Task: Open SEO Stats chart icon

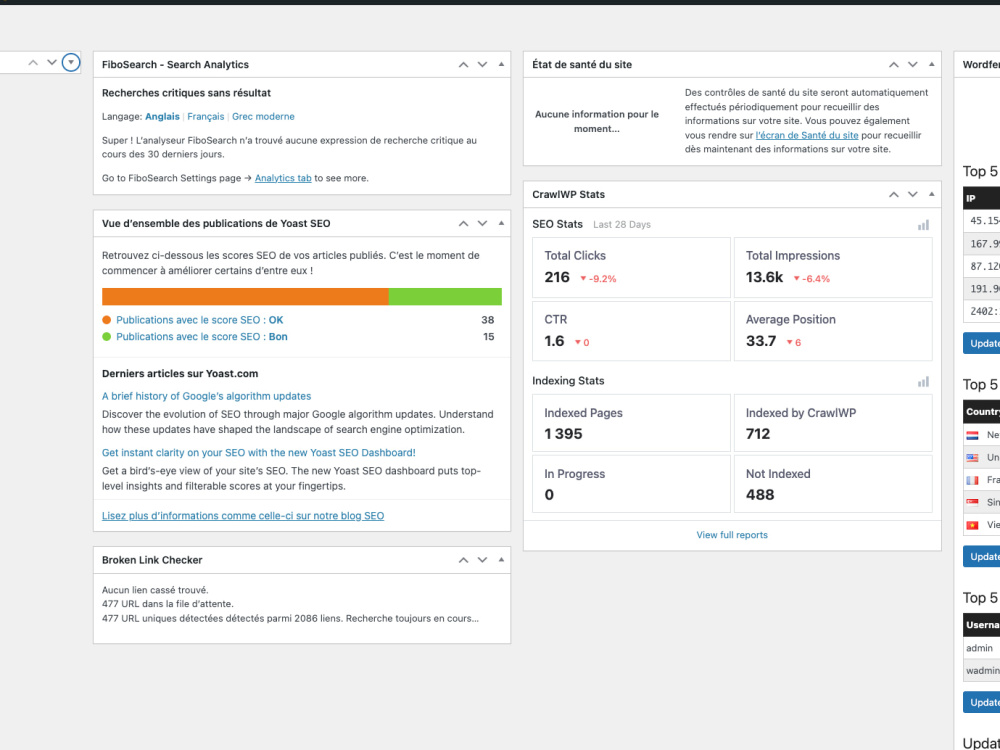Action: tap(923, 224)
